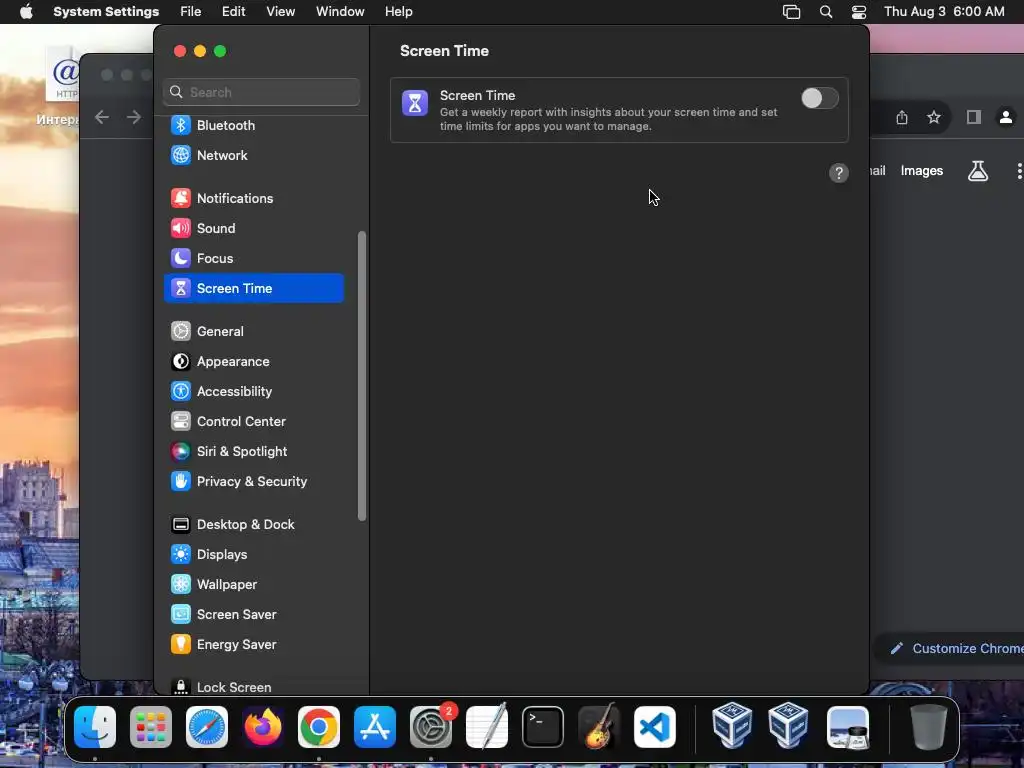
Task: Open Screen Saver settings
Action: [x=254, y=615]
